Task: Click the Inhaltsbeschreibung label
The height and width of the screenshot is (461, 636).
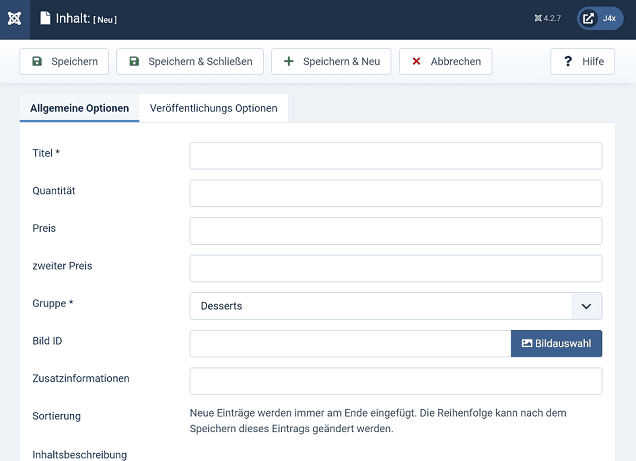Action: click(80, 455)
